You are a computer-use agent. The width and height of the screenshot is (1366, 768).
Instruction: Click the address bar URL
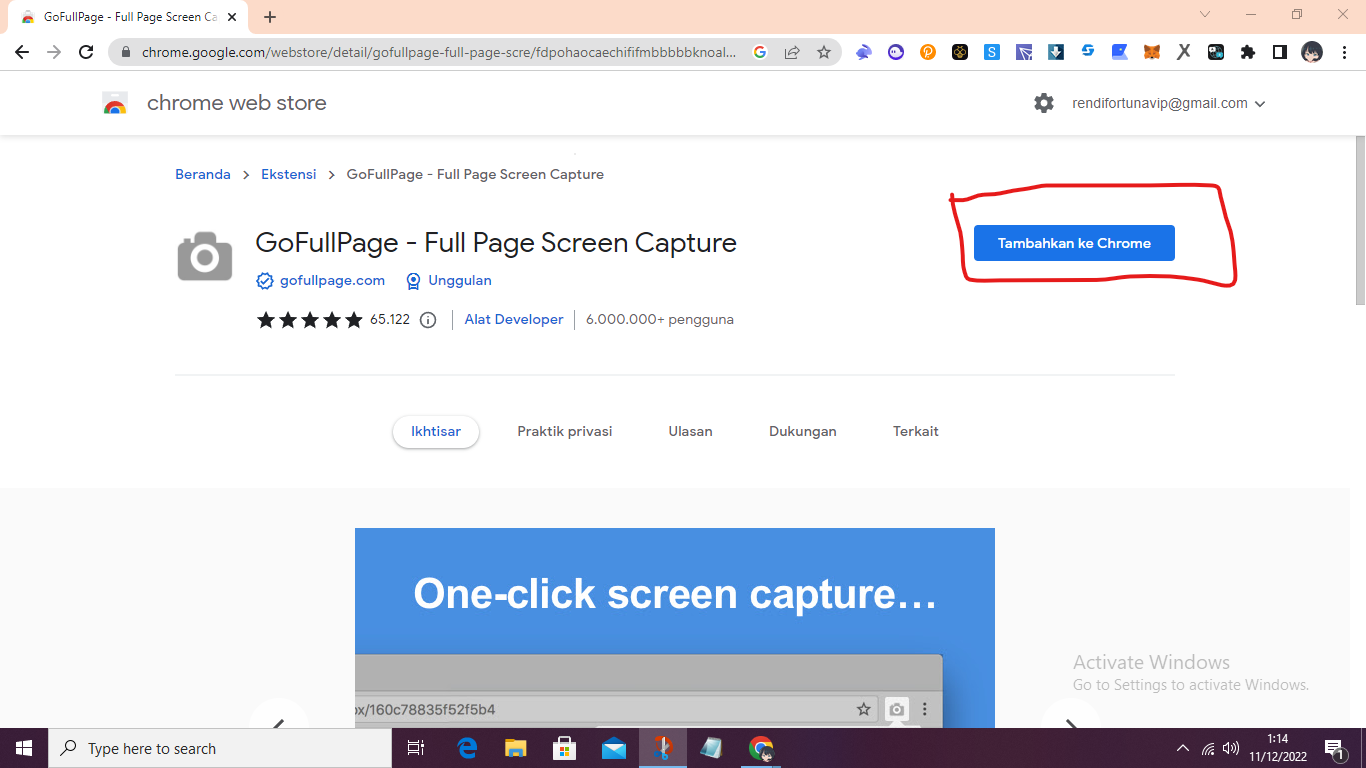tap(439, 52)
